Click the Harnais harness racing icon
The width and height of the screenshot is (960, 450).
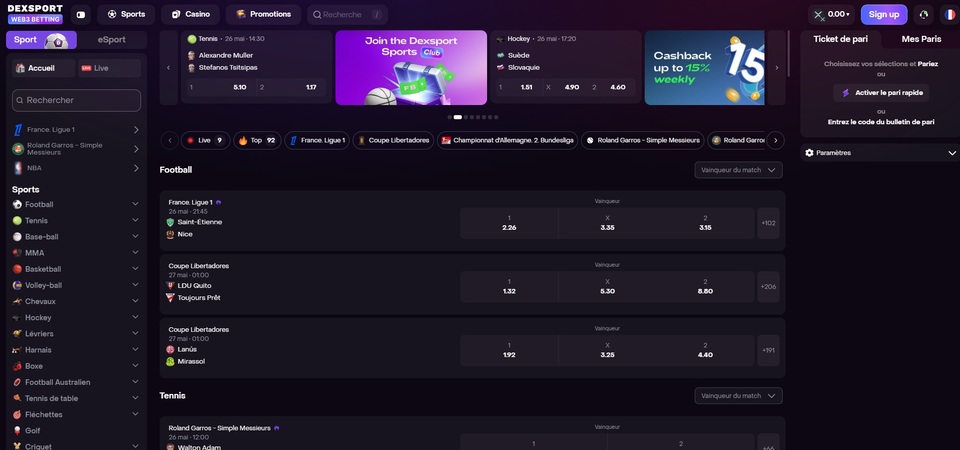click(17, 350)
